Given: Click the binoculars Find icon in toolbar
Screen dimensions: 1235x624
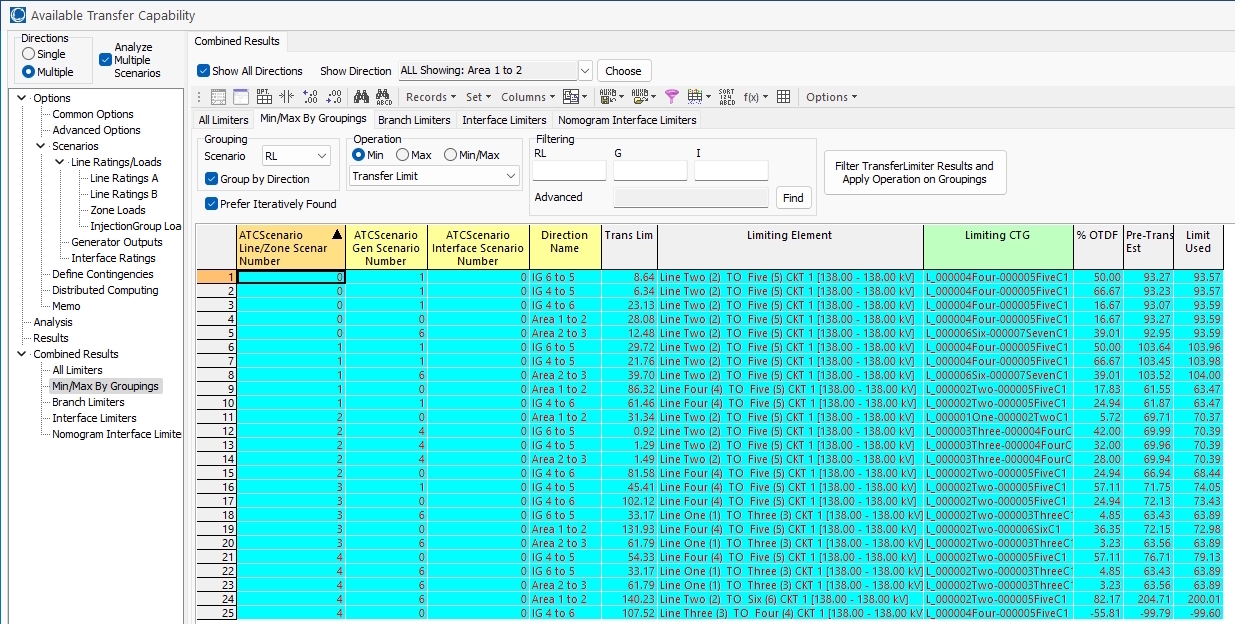Looking at the screenshot, I should (x=361, y=97).
